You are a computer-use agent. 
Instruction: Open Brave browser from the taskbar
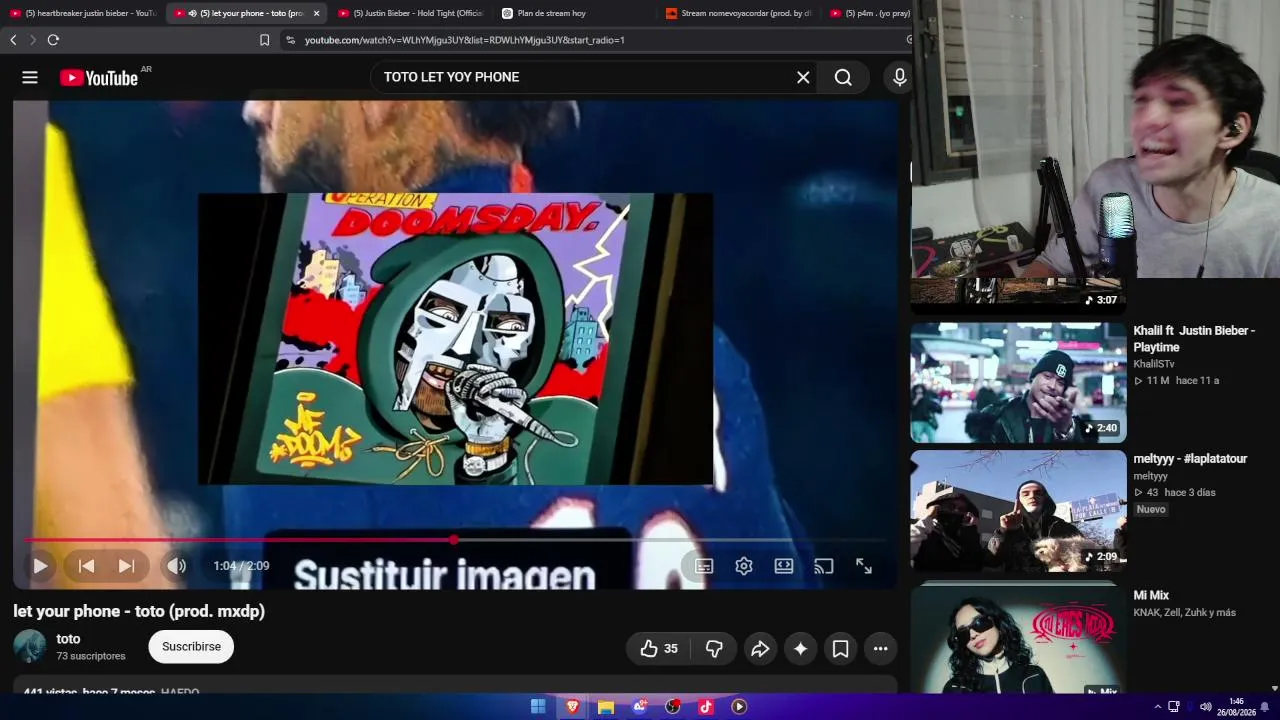(572, 707)
